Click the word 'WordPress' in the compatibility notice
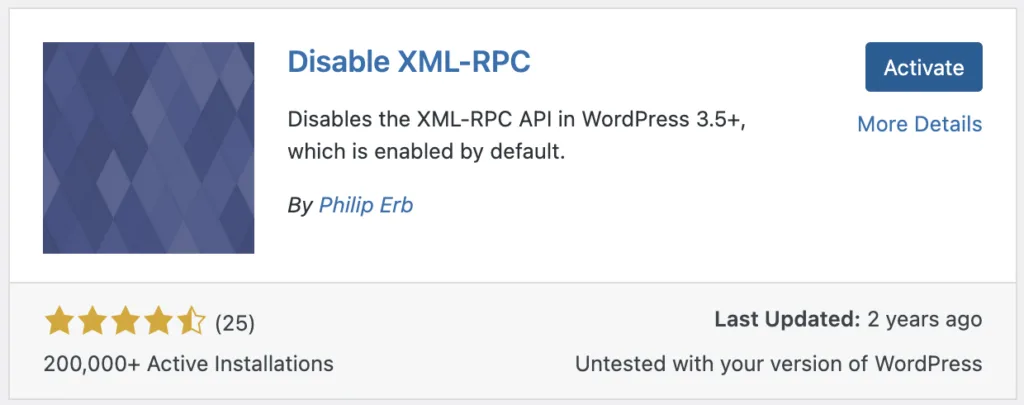The height and width of the screenshot is (405, 1024). point(928,364)
